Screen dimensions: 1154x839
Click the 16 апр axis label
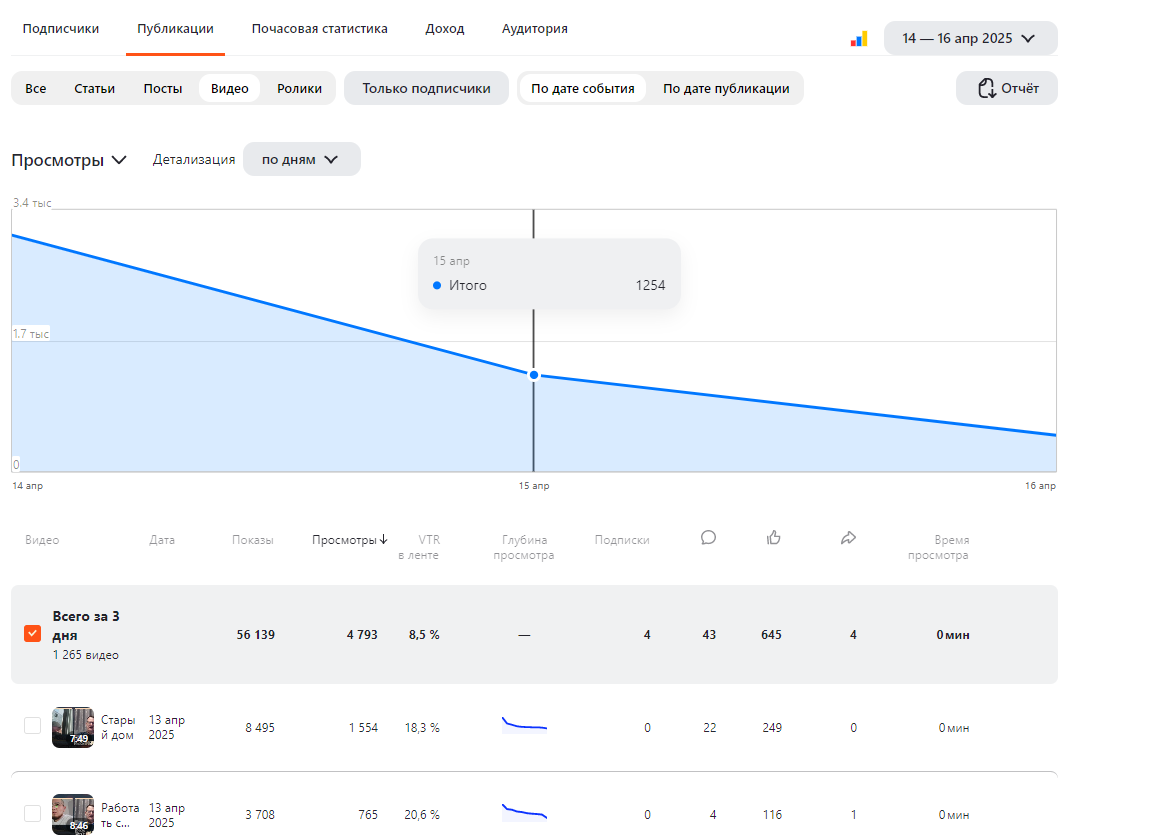click(x=1040, y=486)
